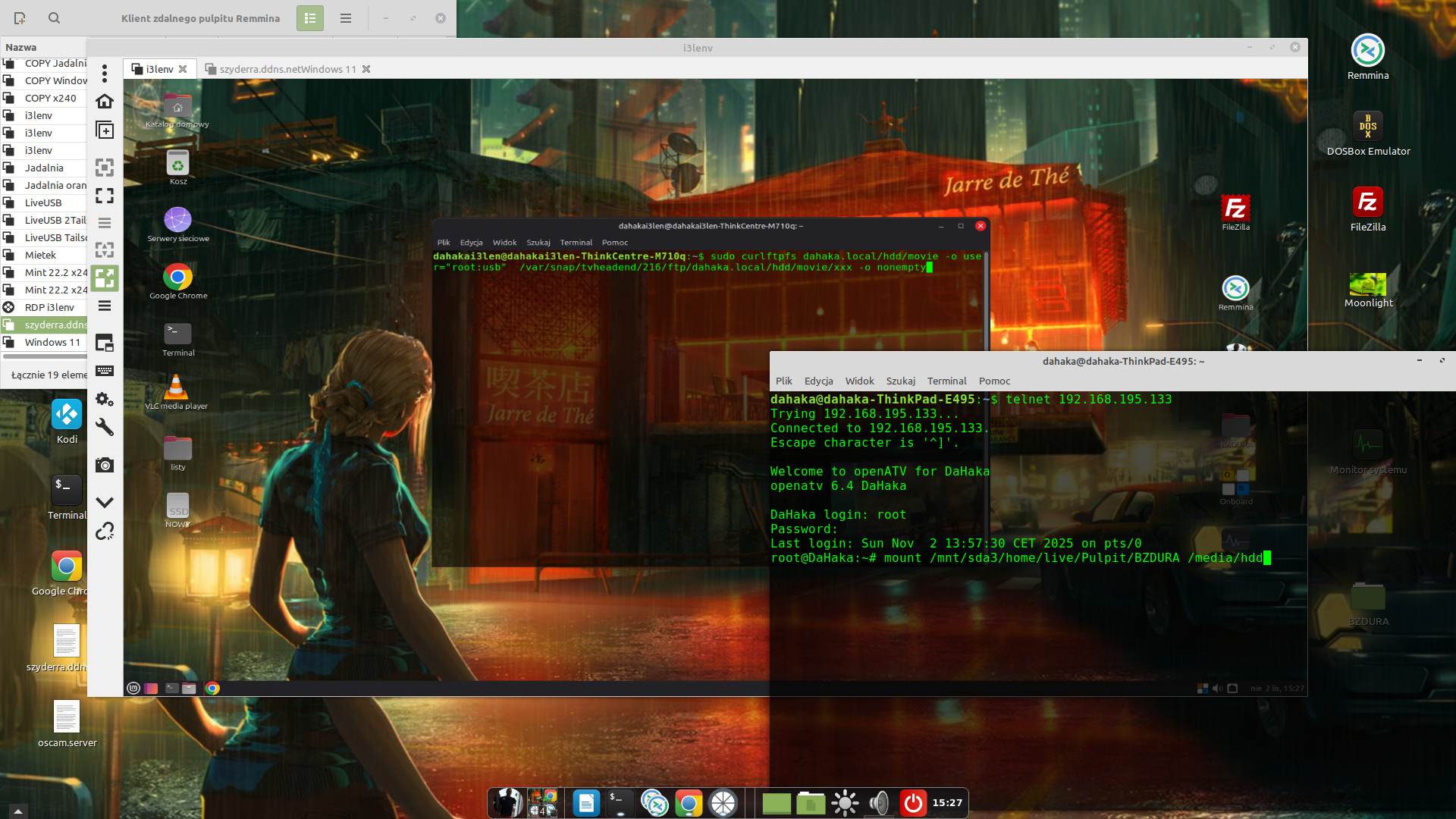1456x819 pixels.
Task: Open FileZilla icon on local desktop
Action: click(x=1367, y=203)
